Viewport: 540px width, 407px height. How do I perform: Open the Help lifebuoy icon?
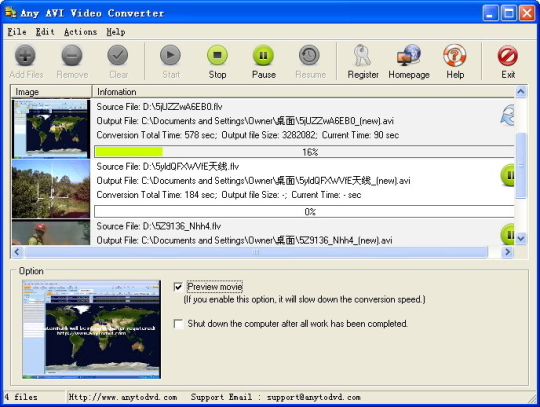click(455, 55)
